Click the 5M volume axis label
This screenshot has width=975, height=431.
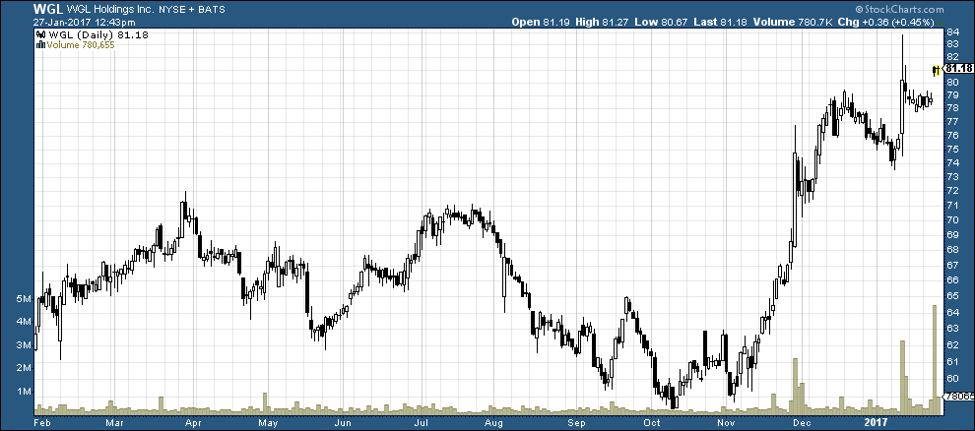pyautogui.click(x=24, y=299)
